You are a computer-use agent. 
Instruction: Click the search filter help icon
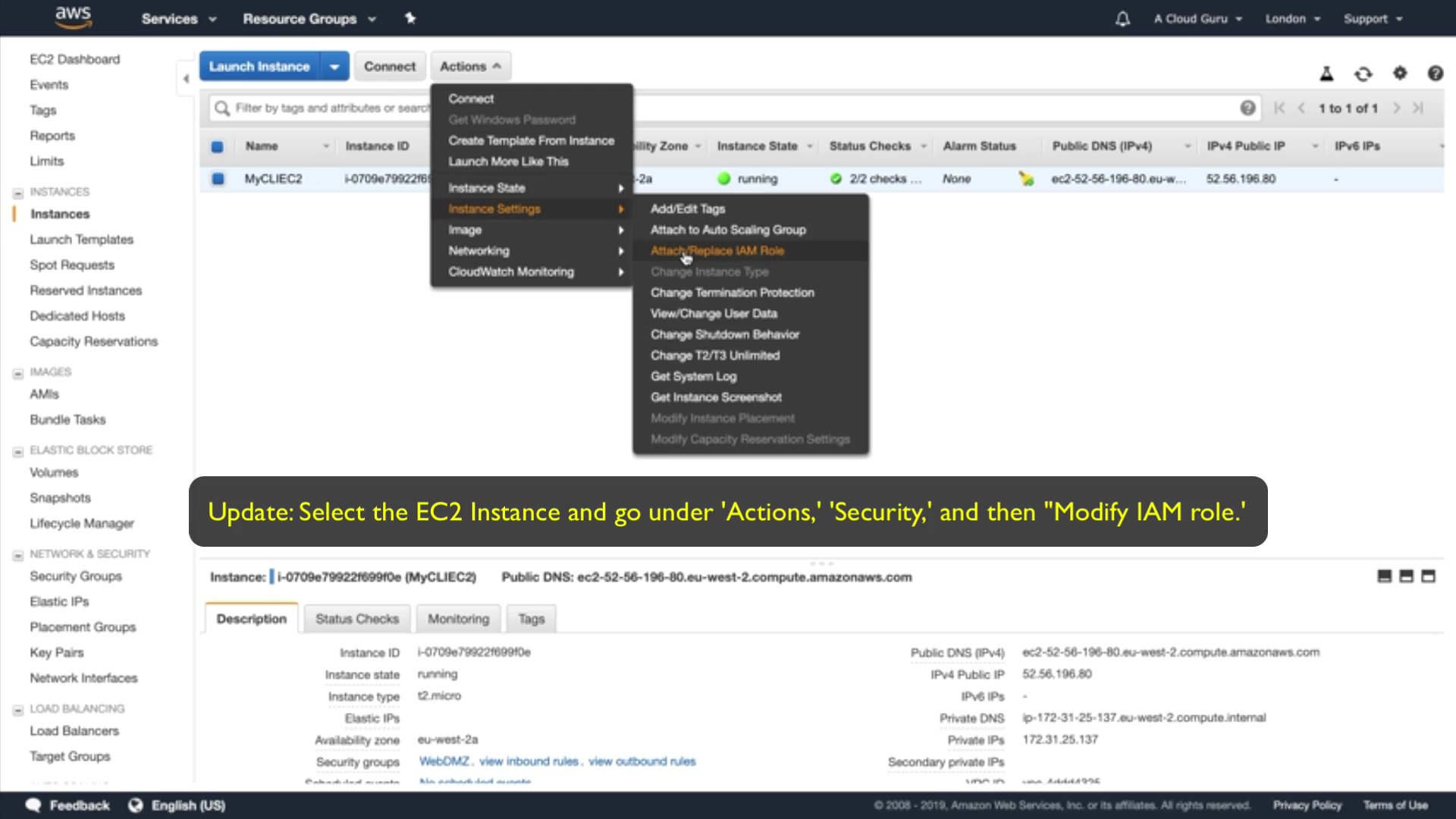[1247, 108]
